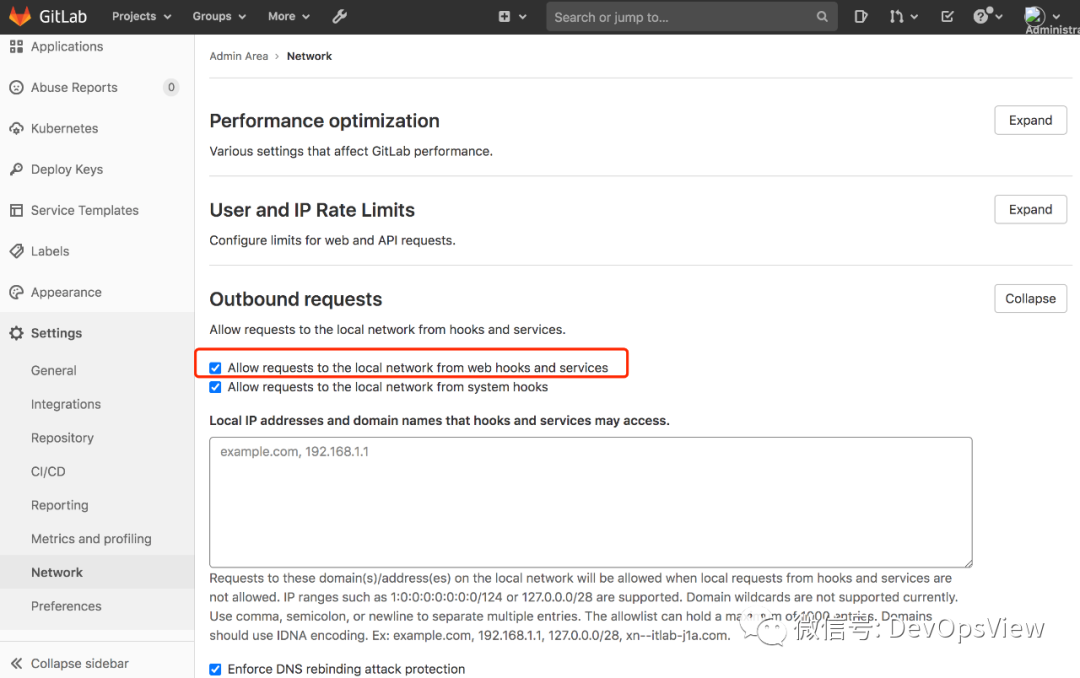Click the Deploy Keys key icon
This screenshot has width=1080, height=678.
pos(17,169)
